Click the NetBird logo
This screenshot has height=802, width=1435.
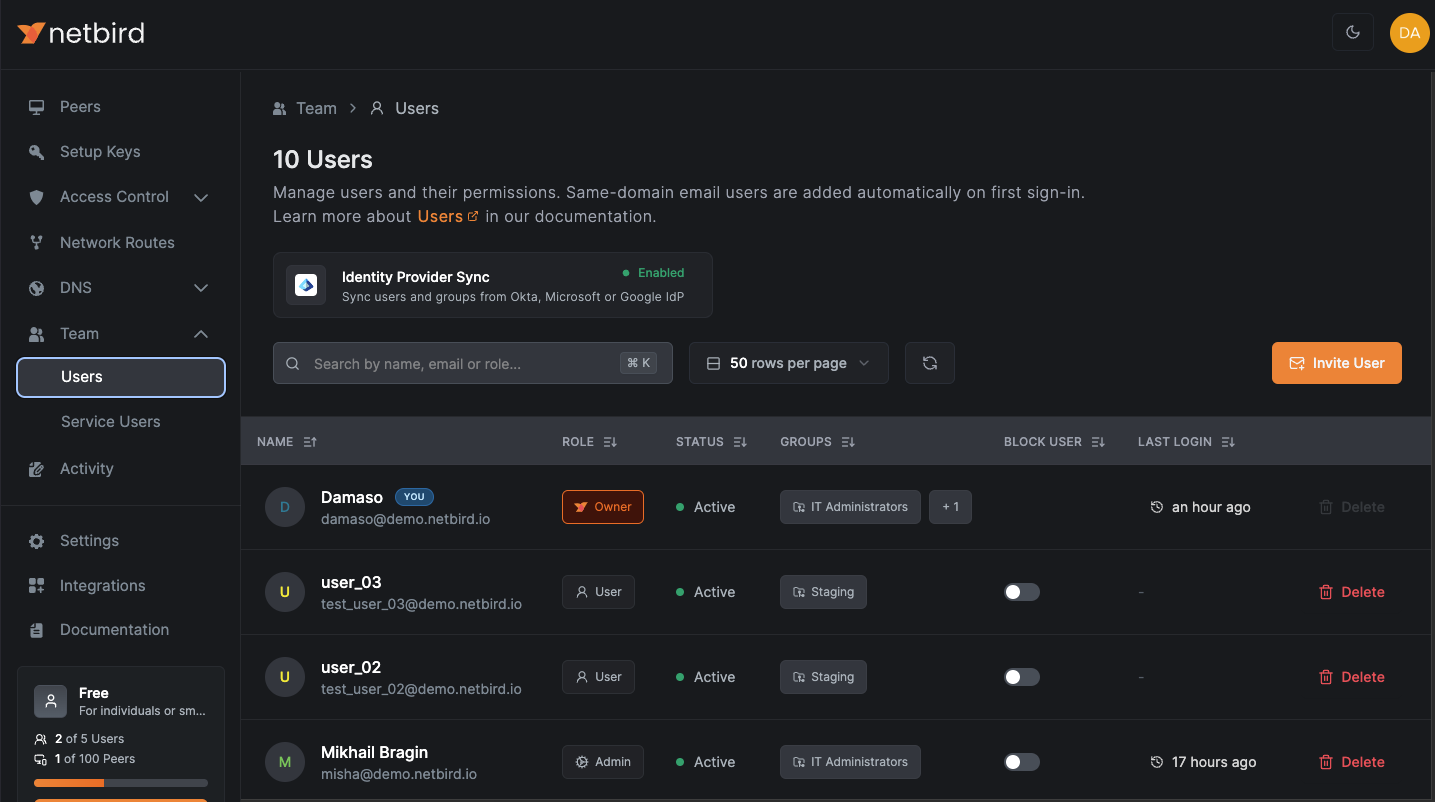pyautogui.click(x=81, y=33)
